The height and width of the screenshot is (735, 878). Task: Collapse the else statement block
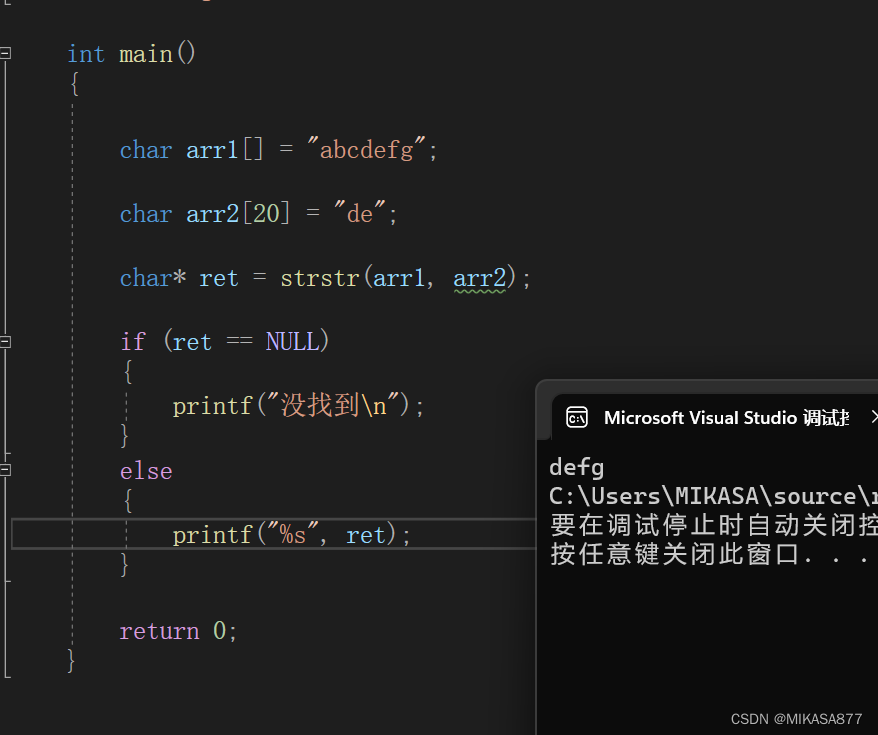pyautogui.click(x=5, y=470)
